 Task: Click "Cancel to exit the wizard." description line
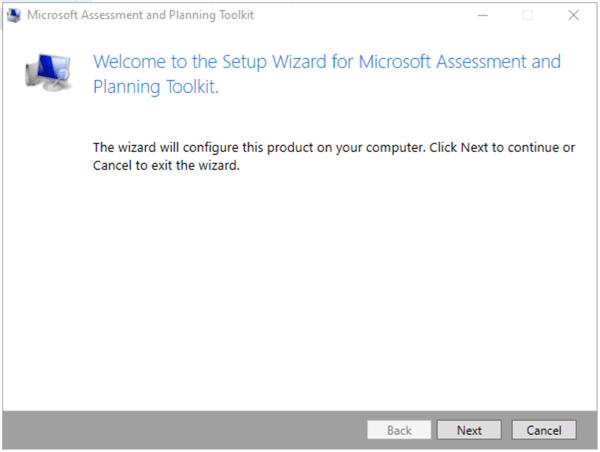pyautogui.click(x=167, y=166)
